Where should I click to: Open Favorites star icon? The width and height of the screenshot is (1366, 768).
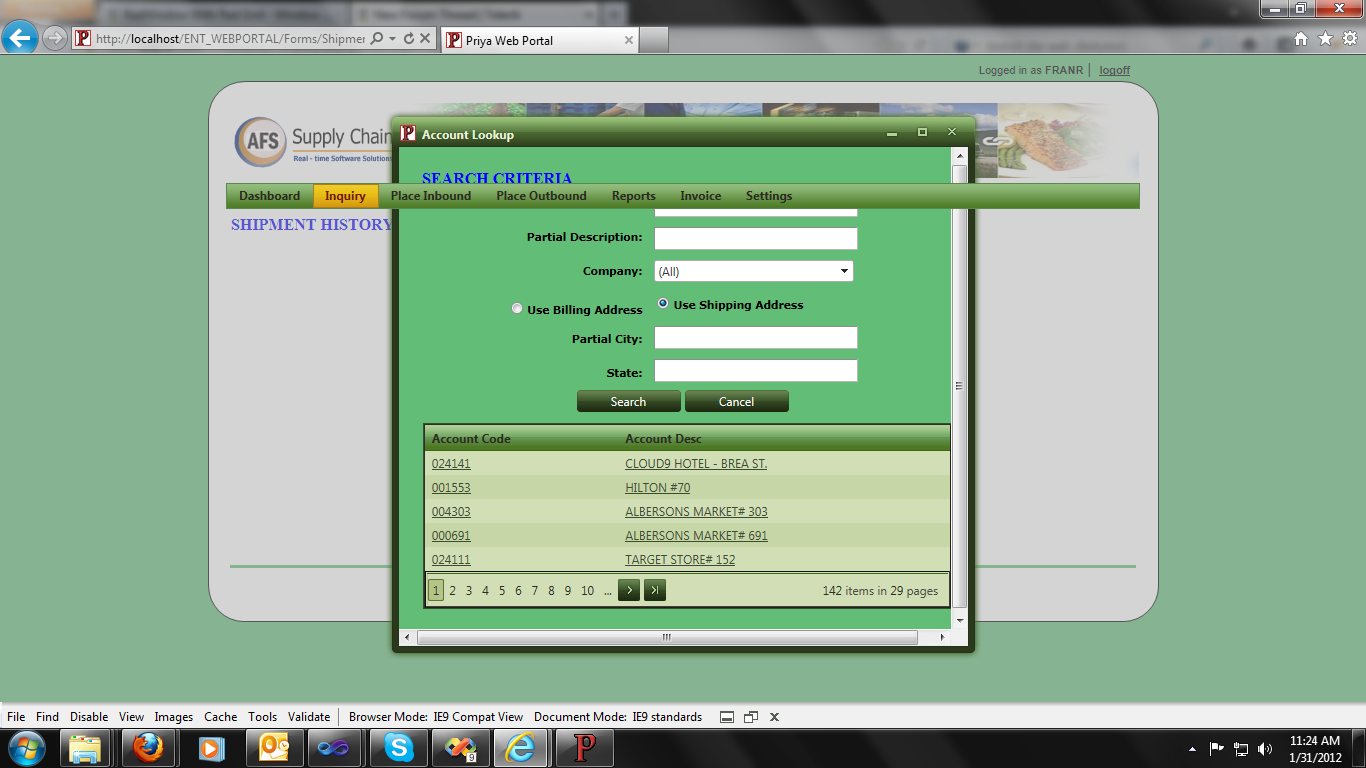click(x=1325, y=39)
